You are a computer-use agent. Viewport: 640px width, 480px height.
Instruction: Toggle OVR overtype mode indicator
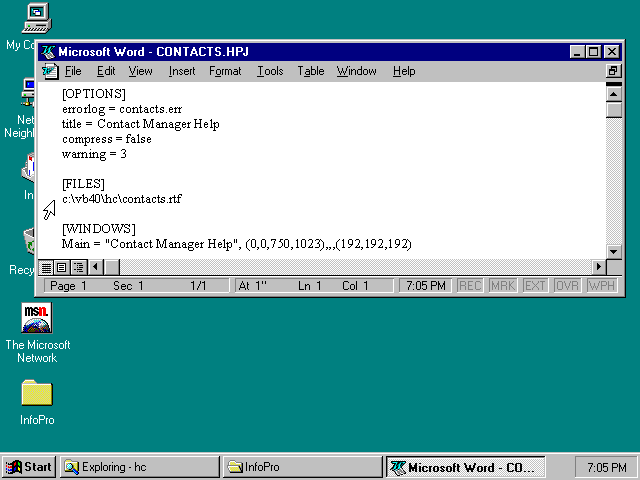click(x=567, y=286)
